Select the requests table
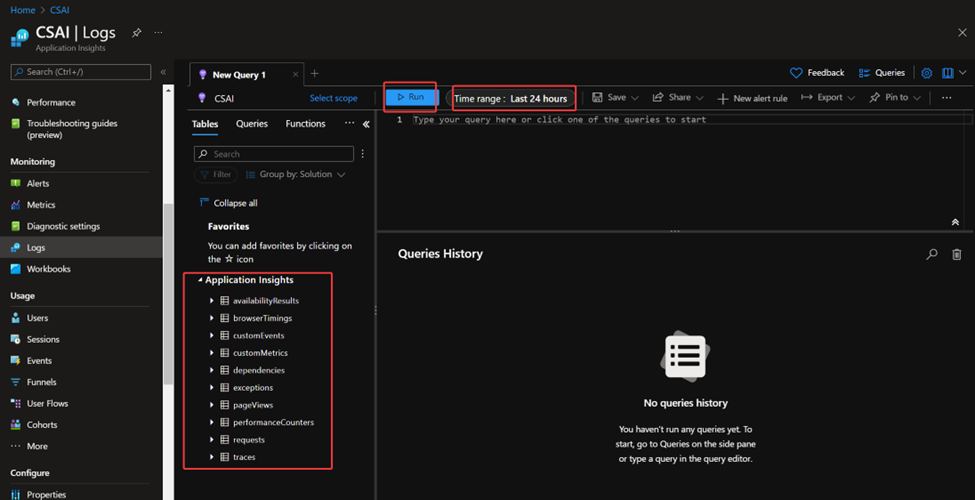The image size is (975, 500). point(249,440)
